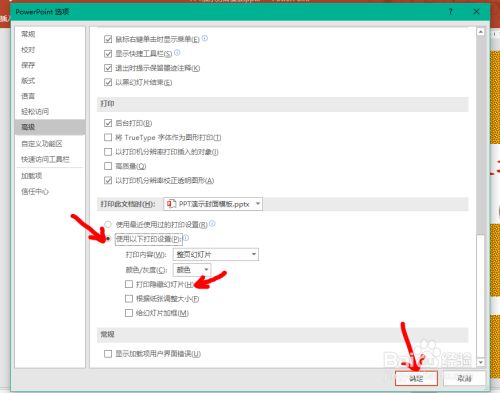Toggle 以打印机分辨率校正透明图形 checkbox
500x393 pixels.
coord(108,180)
